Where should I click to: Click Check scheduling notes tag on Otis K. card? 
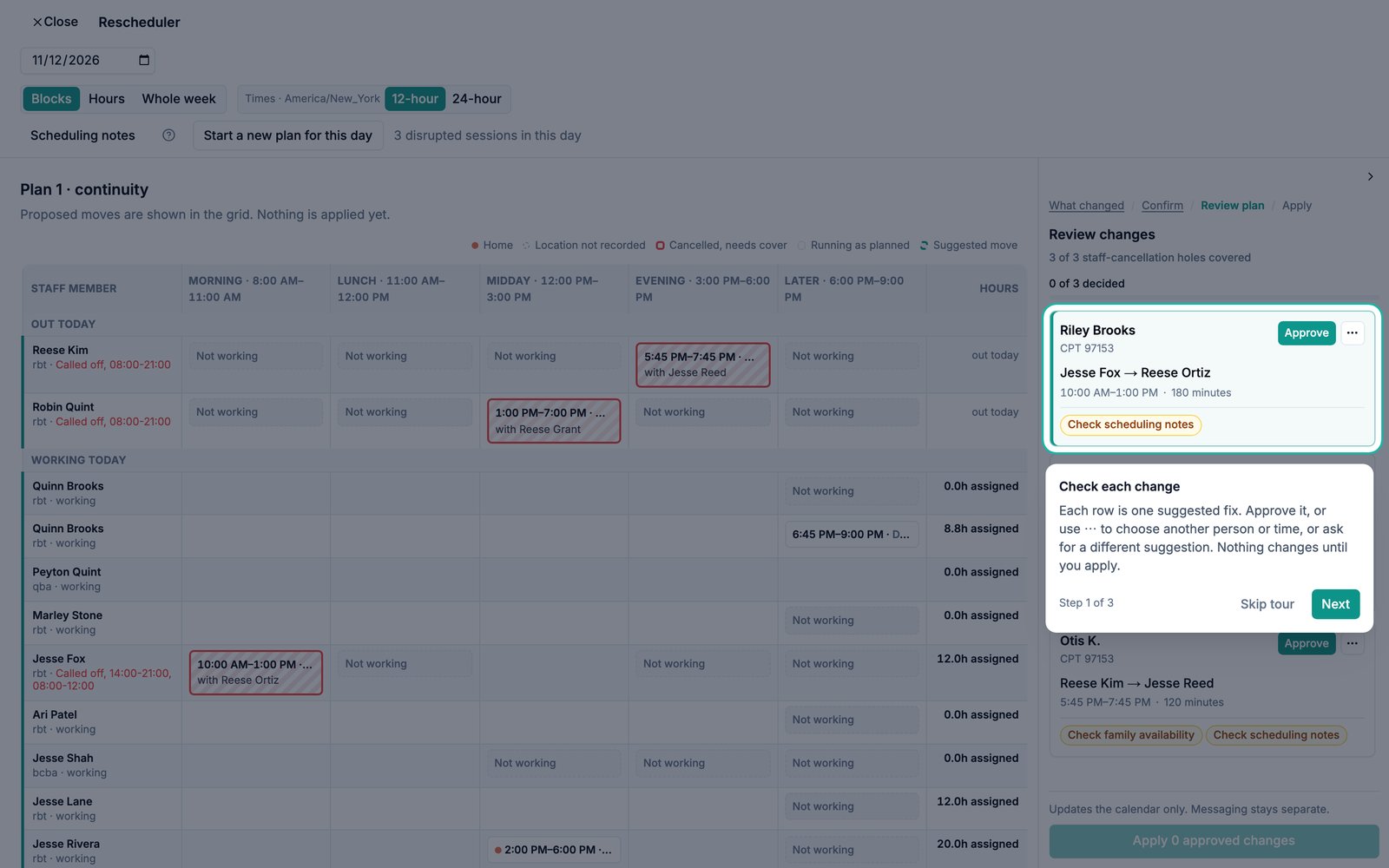[x=1276, y=735]
